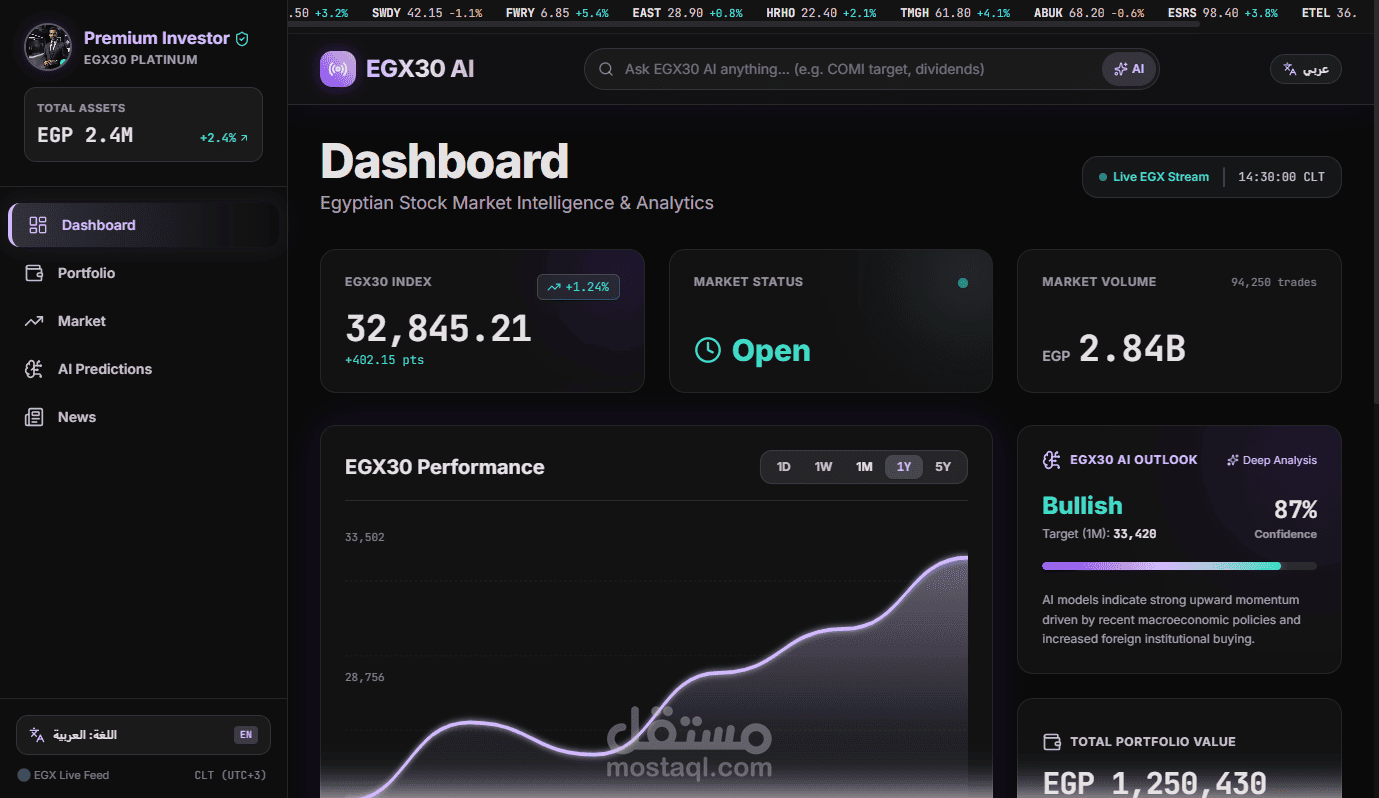Click the Bullish outlook heading
Screen dimensions: 1379x798
(1082, 506)
